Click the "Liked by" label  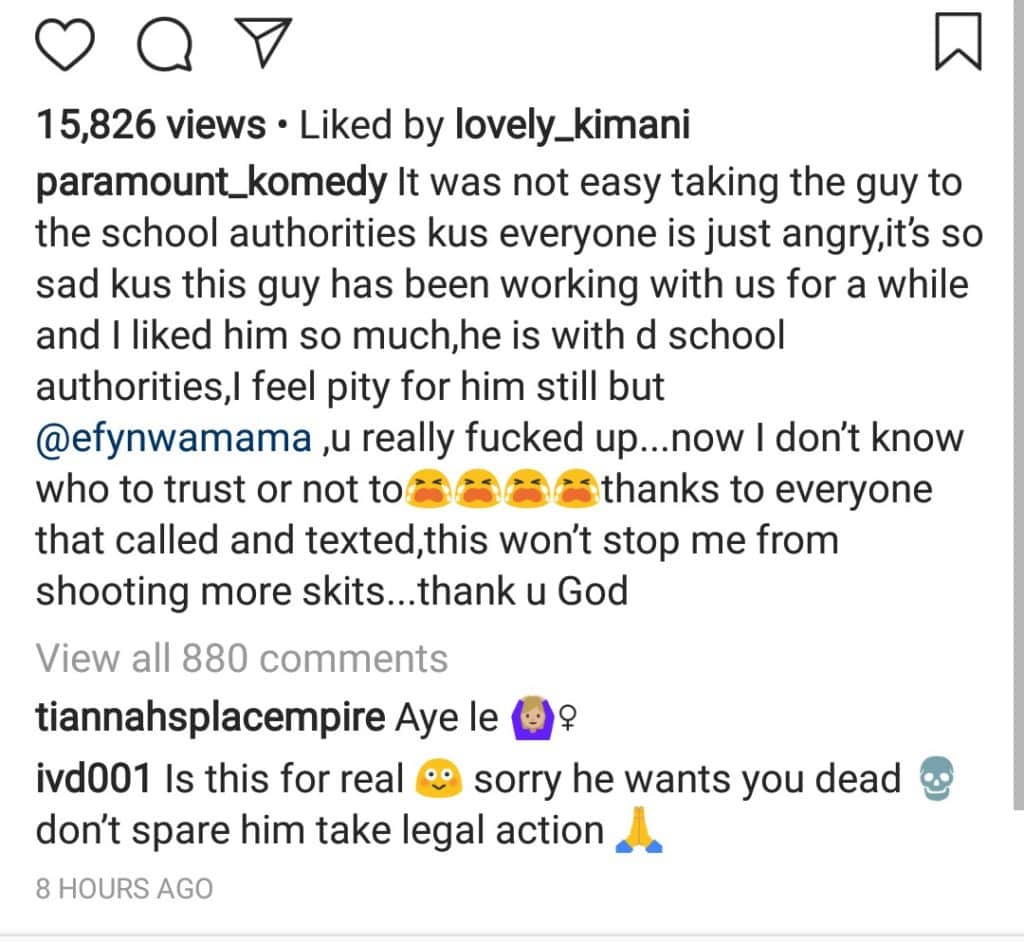[x=374, y=124]
